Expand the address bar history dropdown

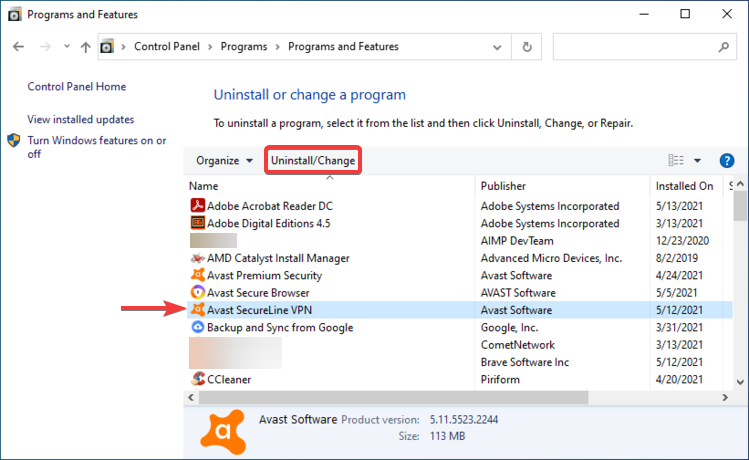[499, 47]
